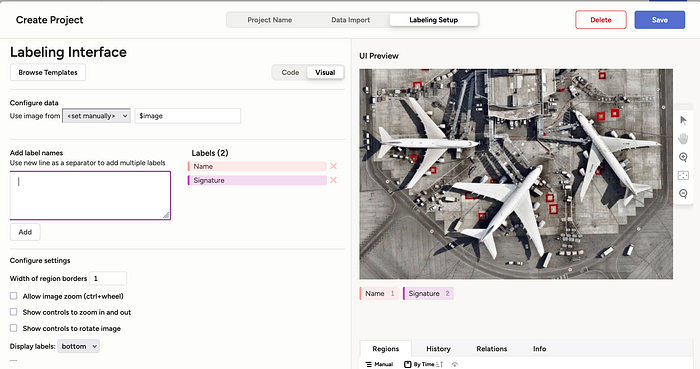This screenshot has height=369, width=700.
Task: Open Browse Templates
Action: click(x=48, y=72)
